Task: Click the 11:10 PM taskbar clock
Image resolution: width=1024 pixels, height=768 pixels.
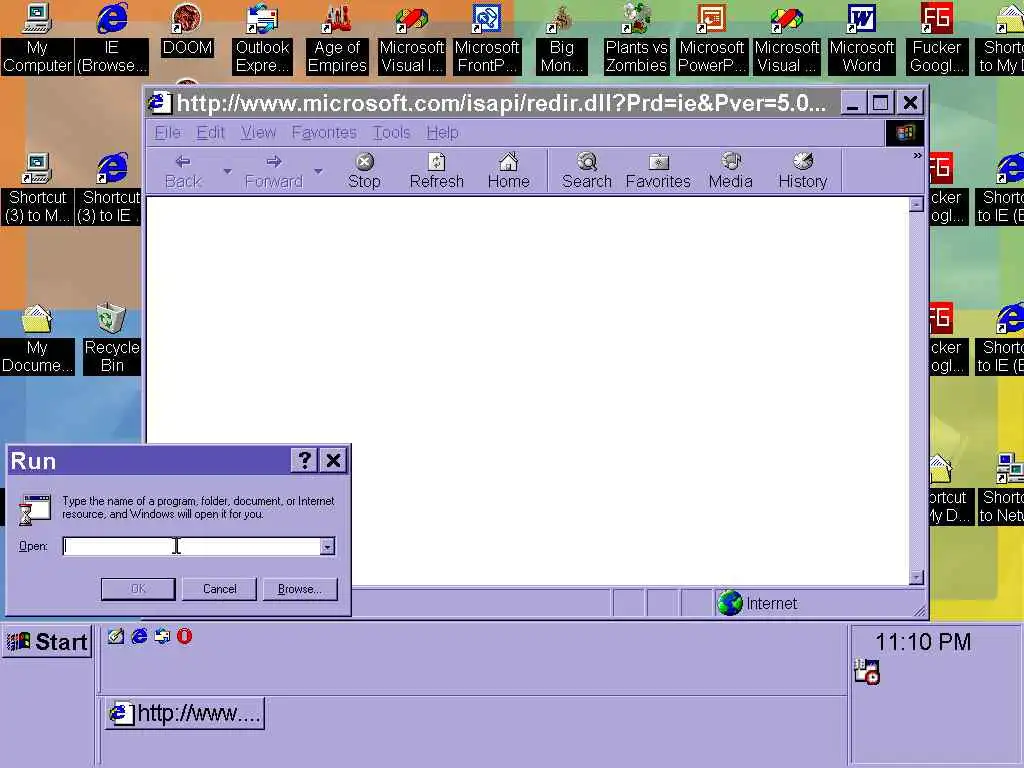Action: coord(923,642)
